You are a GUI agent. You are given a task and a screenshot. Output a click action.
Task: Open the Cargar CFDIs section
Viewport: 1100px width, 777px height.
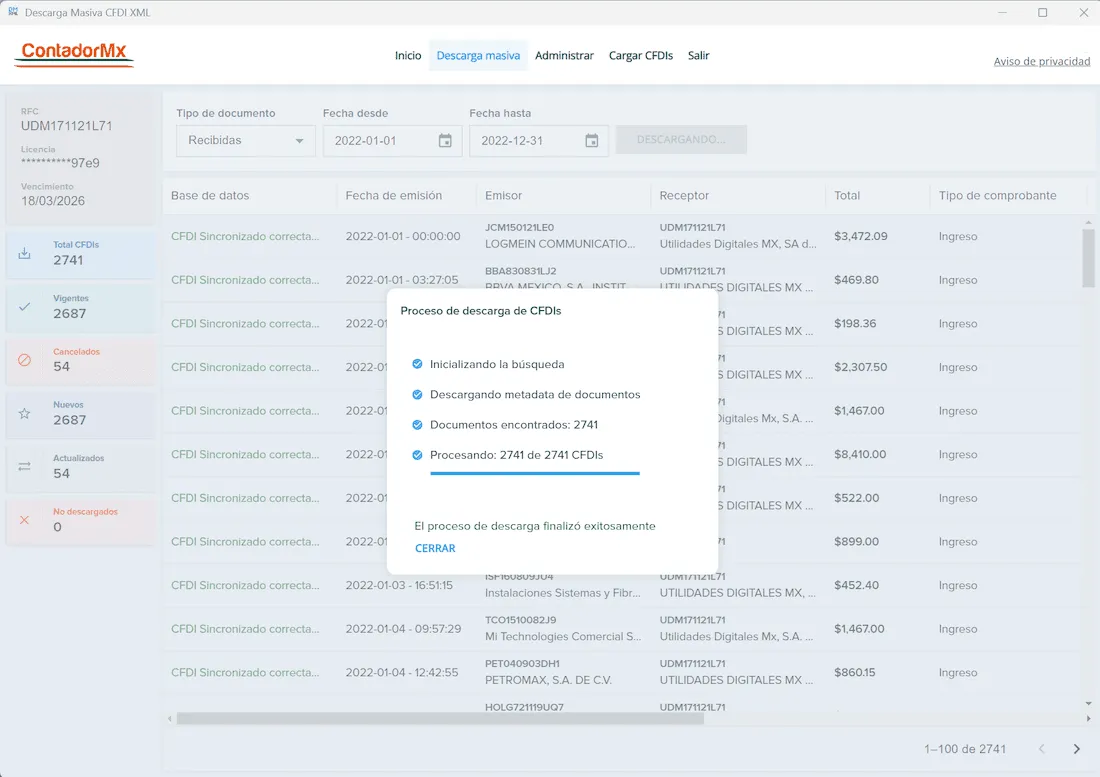[641, 55]
